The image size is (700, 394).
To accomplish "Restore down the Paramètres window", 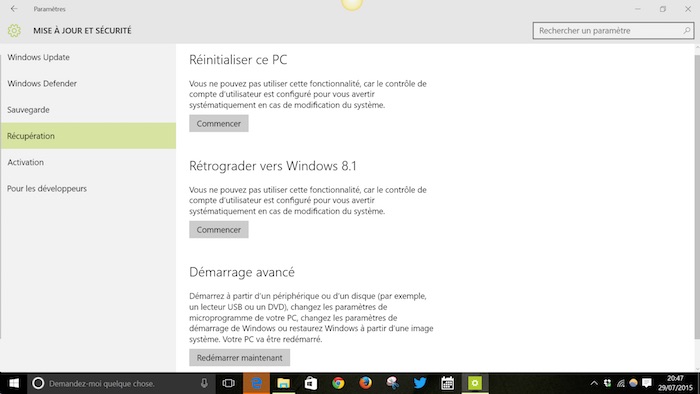I will [663, 9].
